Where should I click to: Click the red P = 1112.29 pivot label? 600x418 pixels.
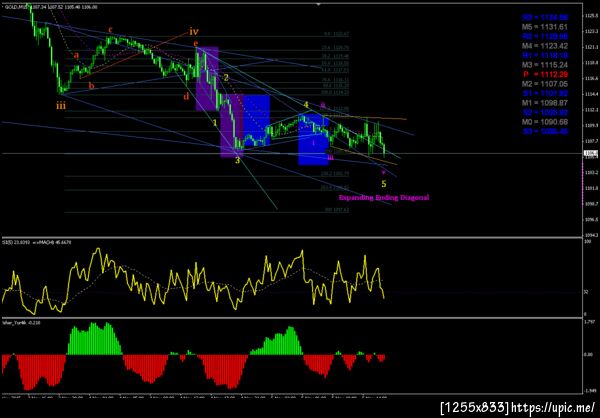click(545, 74)
